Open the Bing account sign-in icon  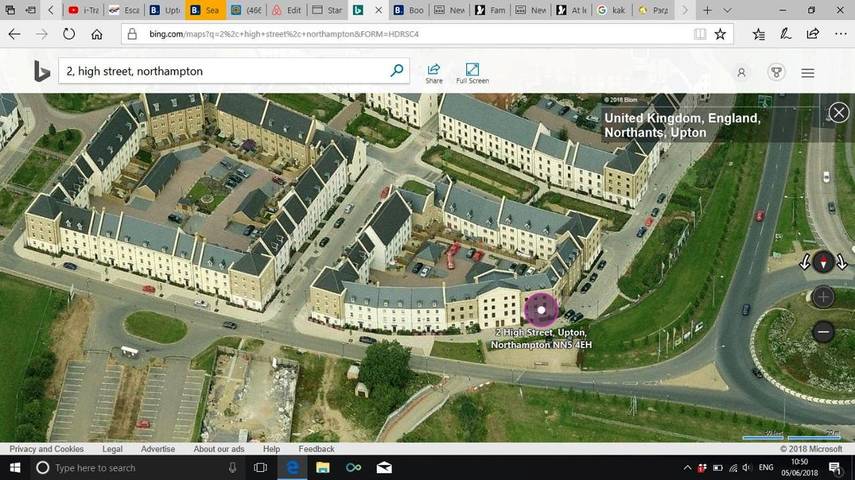click(741, 73)
